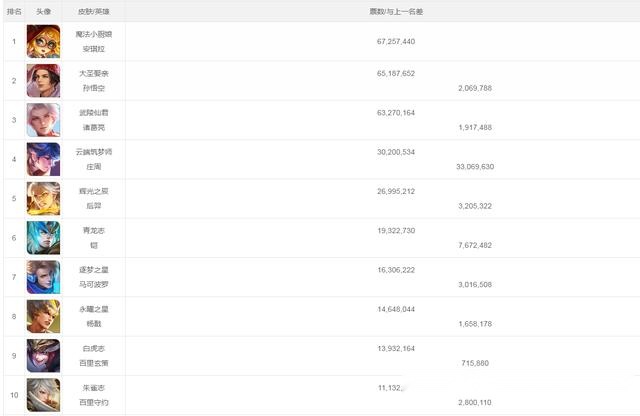Click the 百里玄策 avatar in row 9

pyautogui.click(x=43, y=356)
